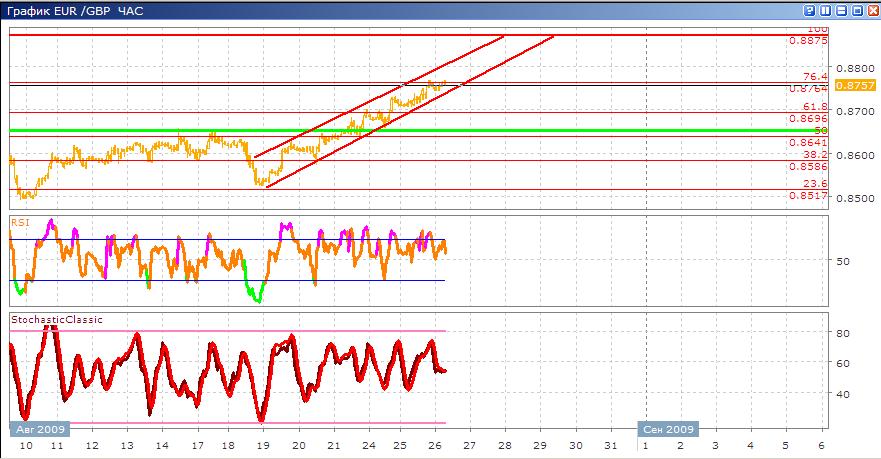Click the 'Сен 2009' month marker
Image resolution: width=881 pixels, height=459 pixels.
pos(668,429)
